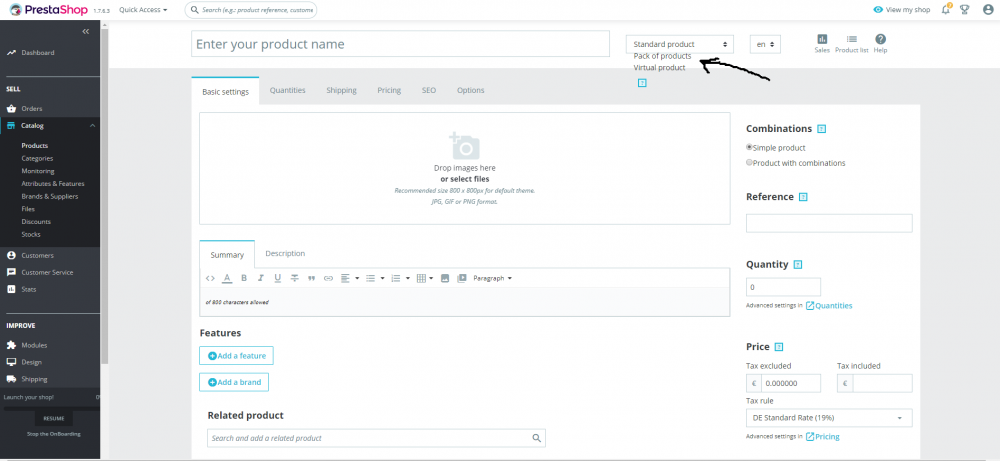1000x461 pixels.
Task: Open help box for Quantity
Action: coord(798,265)
